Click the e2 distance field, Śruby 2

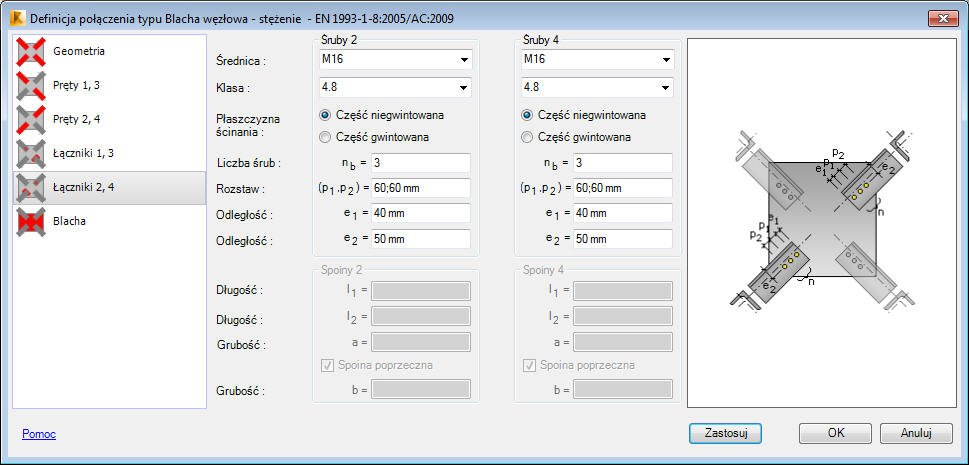421,239
